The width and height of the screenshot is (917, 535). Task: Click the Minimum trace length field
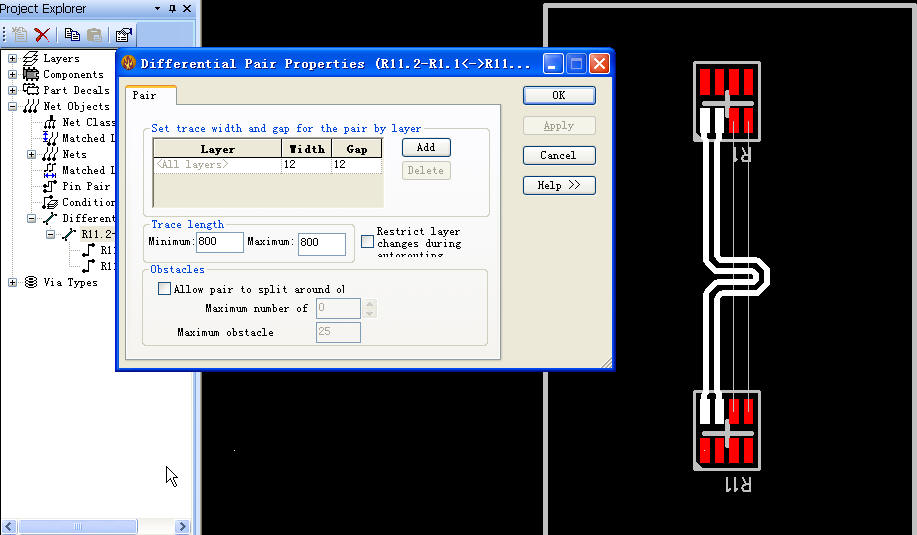pyautogui.click(x=220, y=242)
